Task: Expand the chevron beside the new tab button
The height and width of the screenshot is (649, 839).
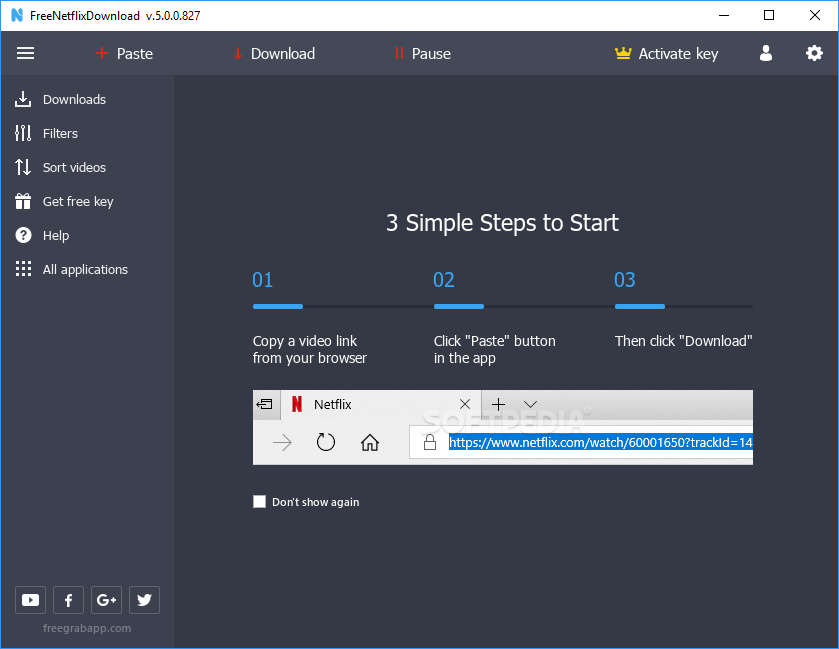Action: click(x=531, y=404)
